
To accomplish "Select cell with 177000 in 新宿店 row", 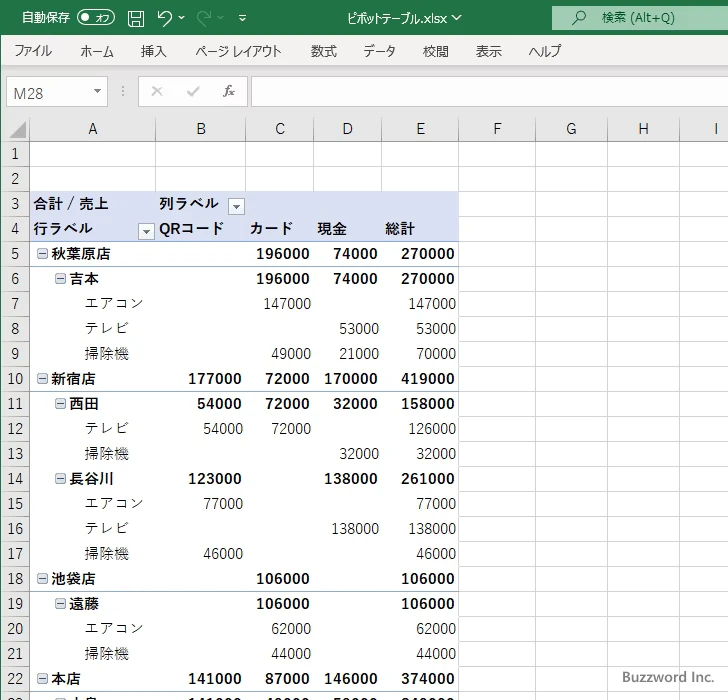I will [x=201, y=379].
